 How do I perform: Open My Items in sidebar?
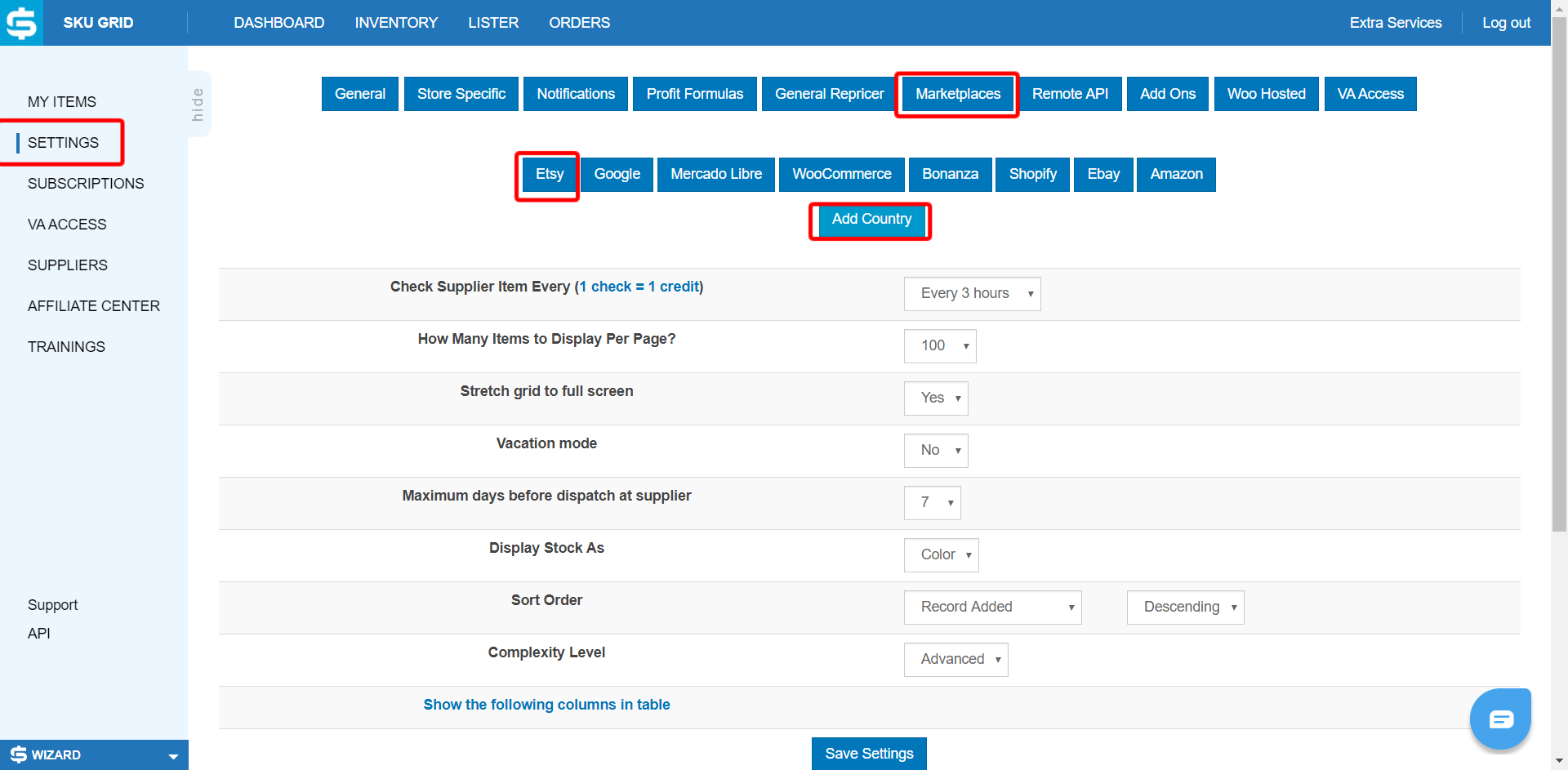(62, 102)
